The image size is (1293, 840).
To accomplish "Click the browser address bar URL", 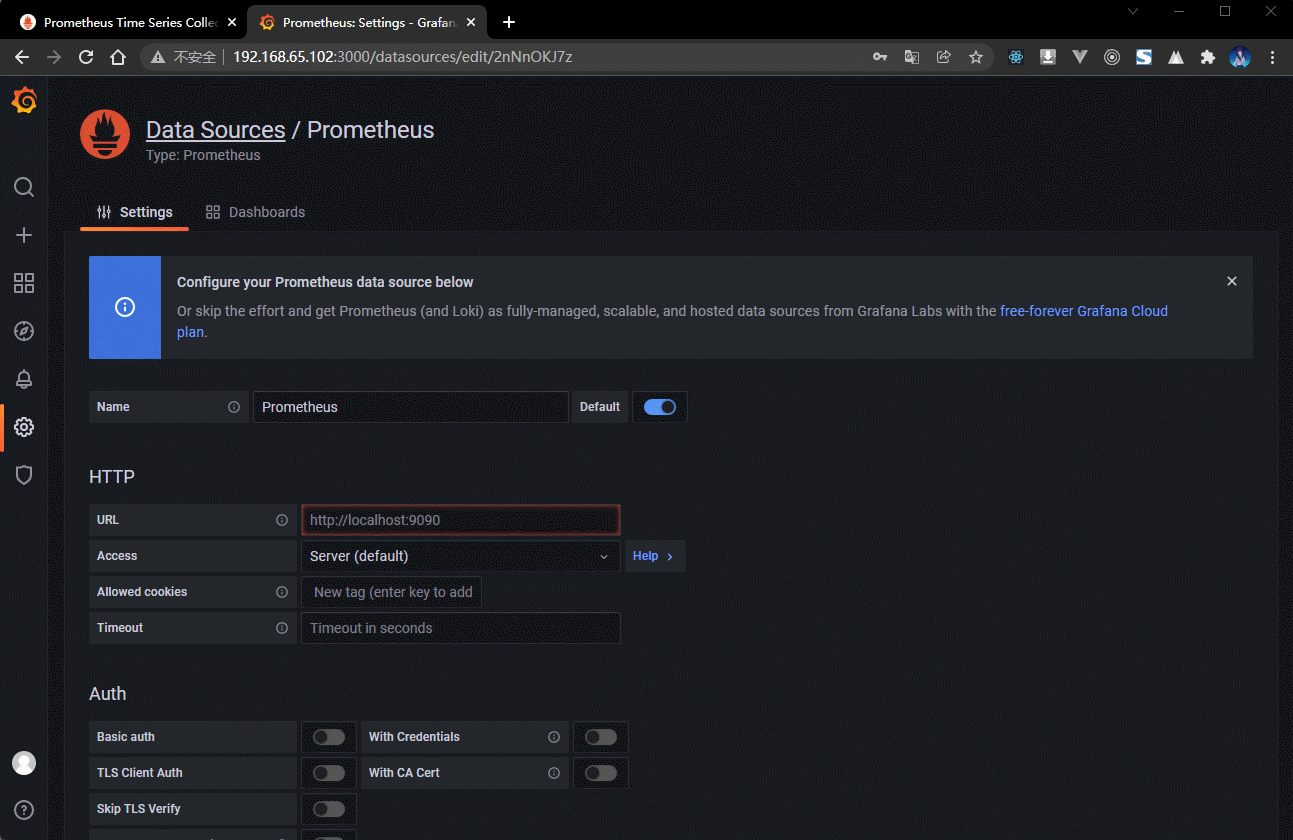I will point(402,57).
